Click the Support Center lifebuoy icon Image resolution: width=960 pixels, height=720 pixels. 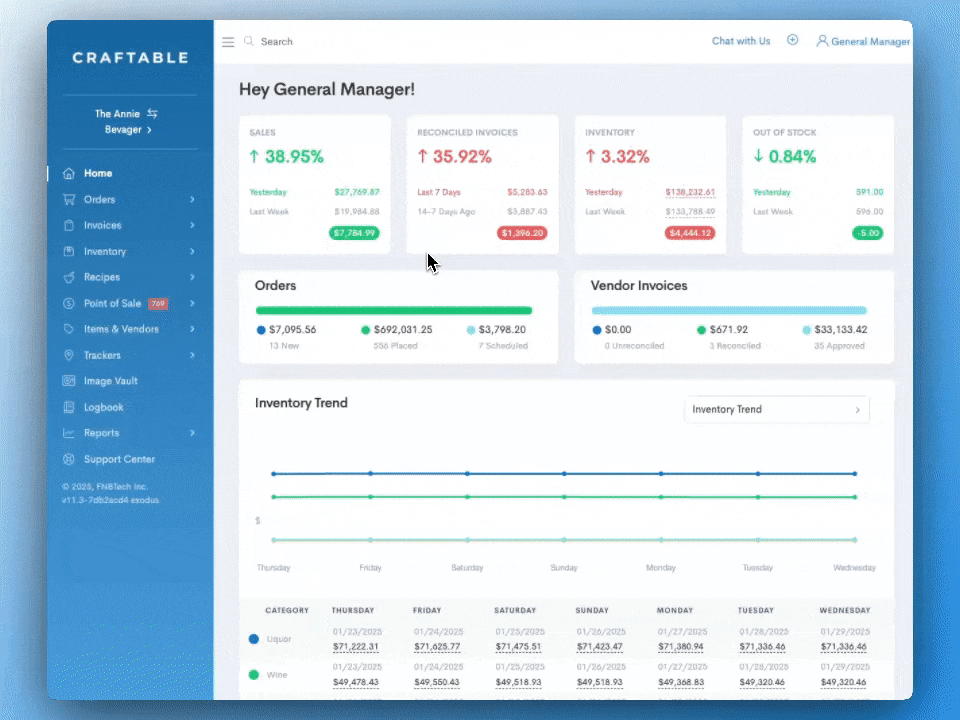69,459
